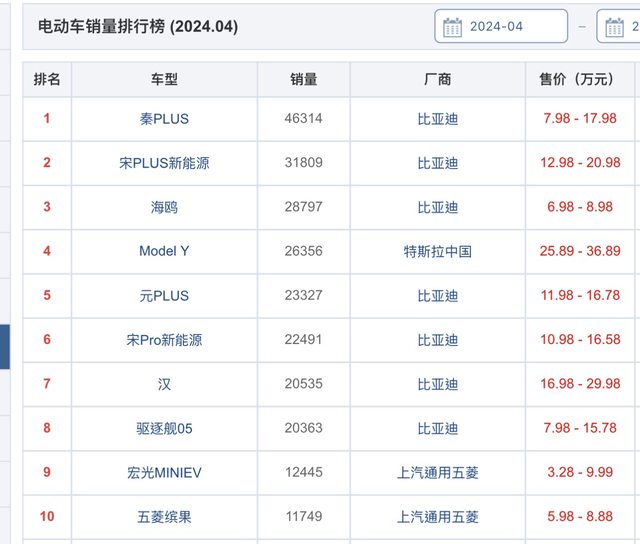640x544 pixels.
Task: Click 上汽通用五菱 manufacturer for 五菱缤果
Action: point(437,516)
